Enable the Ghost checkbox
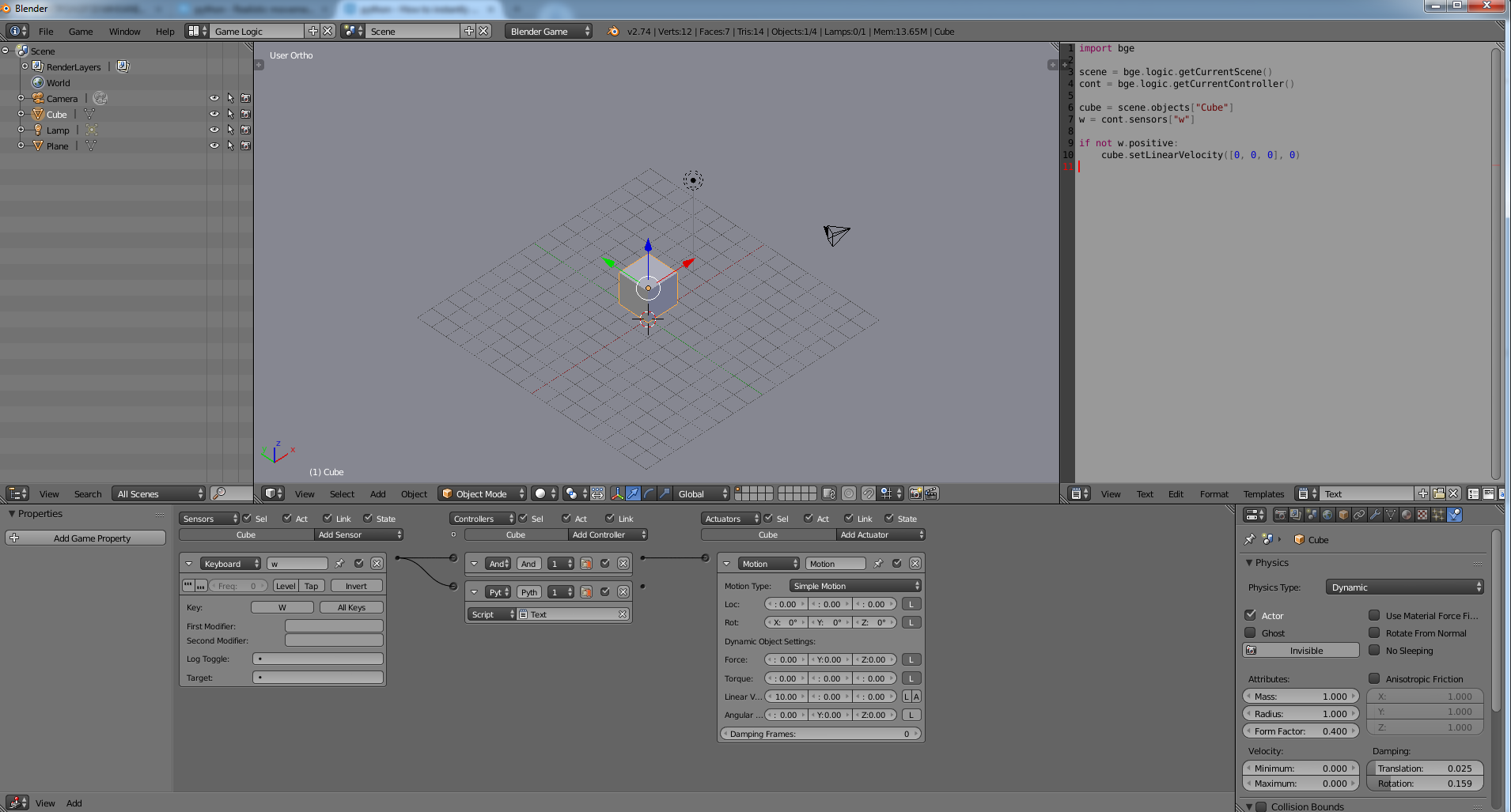This screenshot has height=812, width=1511. point(1251,633)
